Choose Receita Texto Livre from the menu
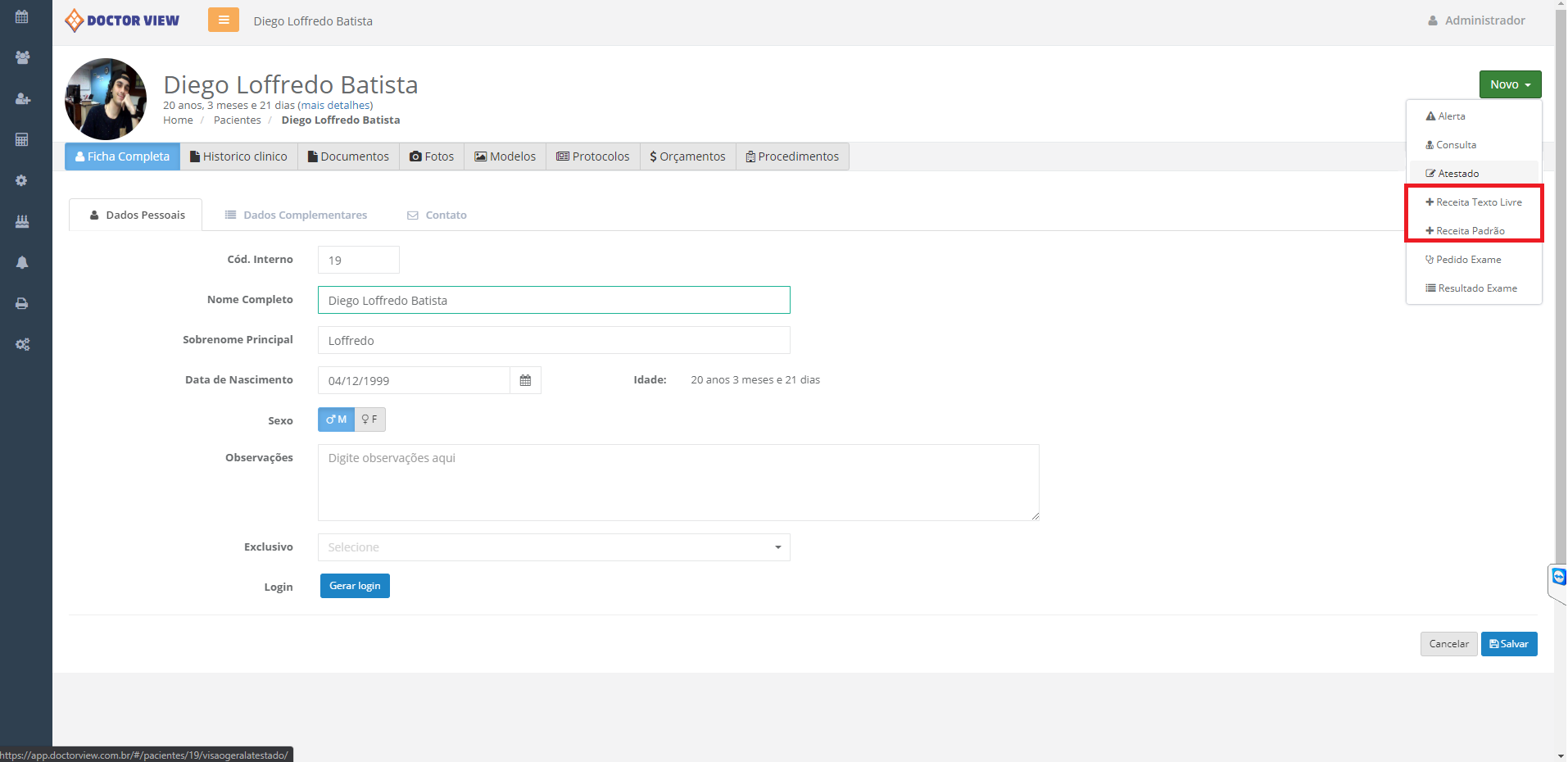1568x762 pixels. pos(1473,202)
